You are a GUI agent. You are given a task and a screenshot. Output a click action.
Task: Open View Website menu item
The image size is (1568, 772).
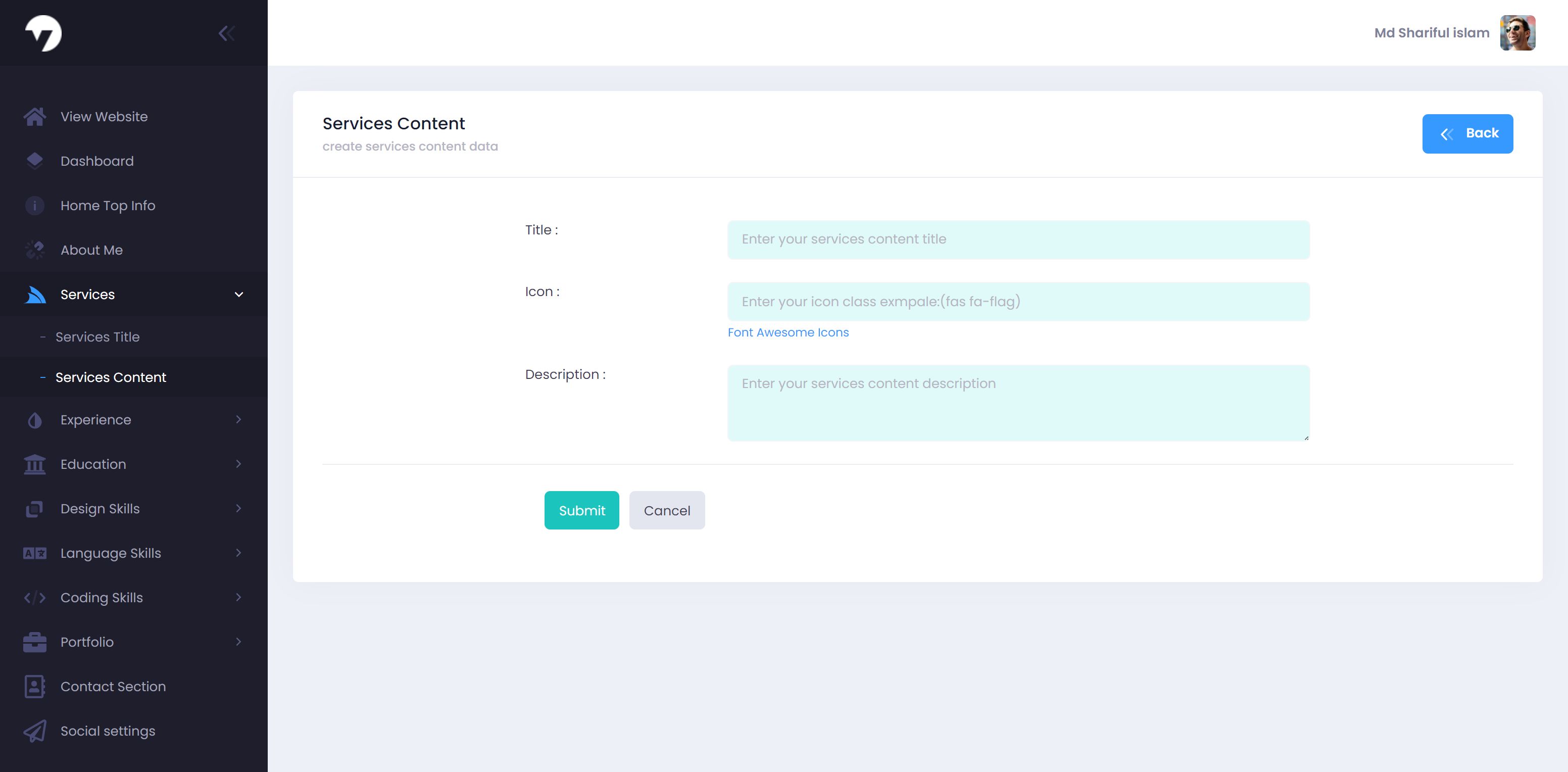tap(134, 116)
